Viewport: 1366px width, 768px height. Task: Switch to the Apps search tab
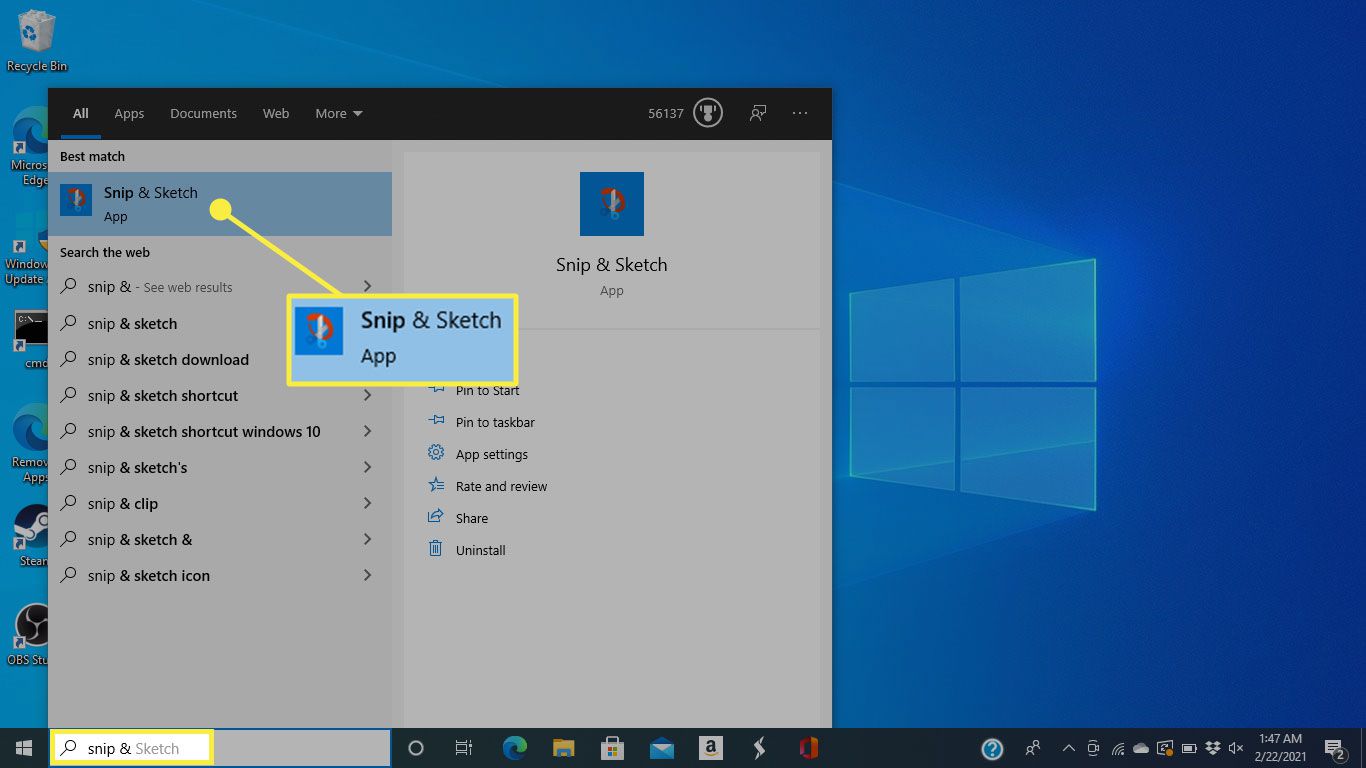click(129, 113)
